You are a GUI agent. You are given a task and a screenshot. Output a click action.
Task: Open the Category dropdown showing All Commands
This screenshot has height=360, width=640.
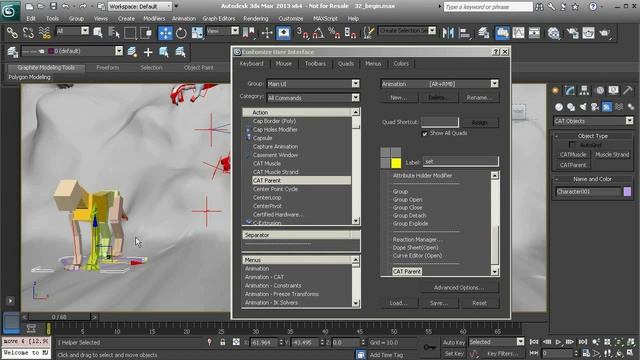(313, 98)
